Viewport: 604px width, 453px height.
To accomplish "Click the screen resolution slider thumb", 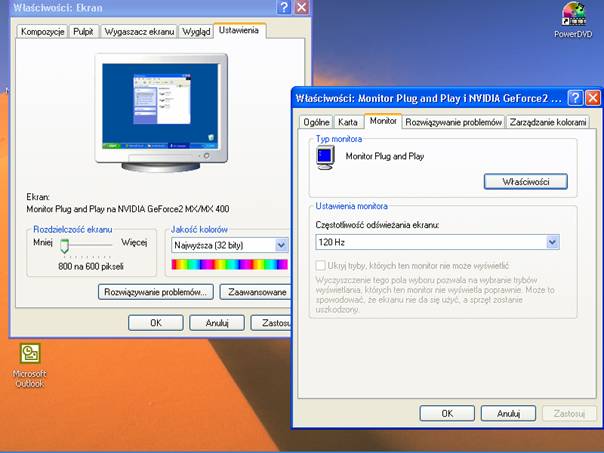I will coord(64,246).
